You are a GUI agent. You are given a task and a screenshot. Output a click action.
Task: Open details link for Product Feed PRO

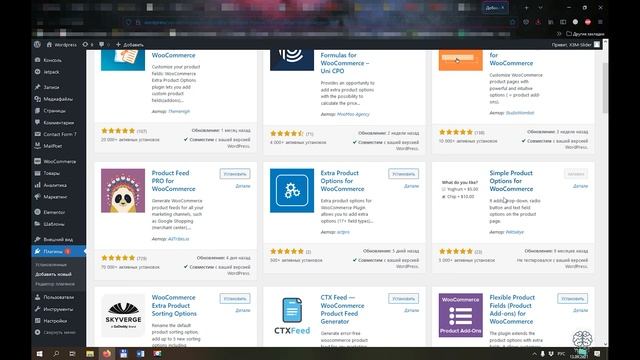pos(243,186)
